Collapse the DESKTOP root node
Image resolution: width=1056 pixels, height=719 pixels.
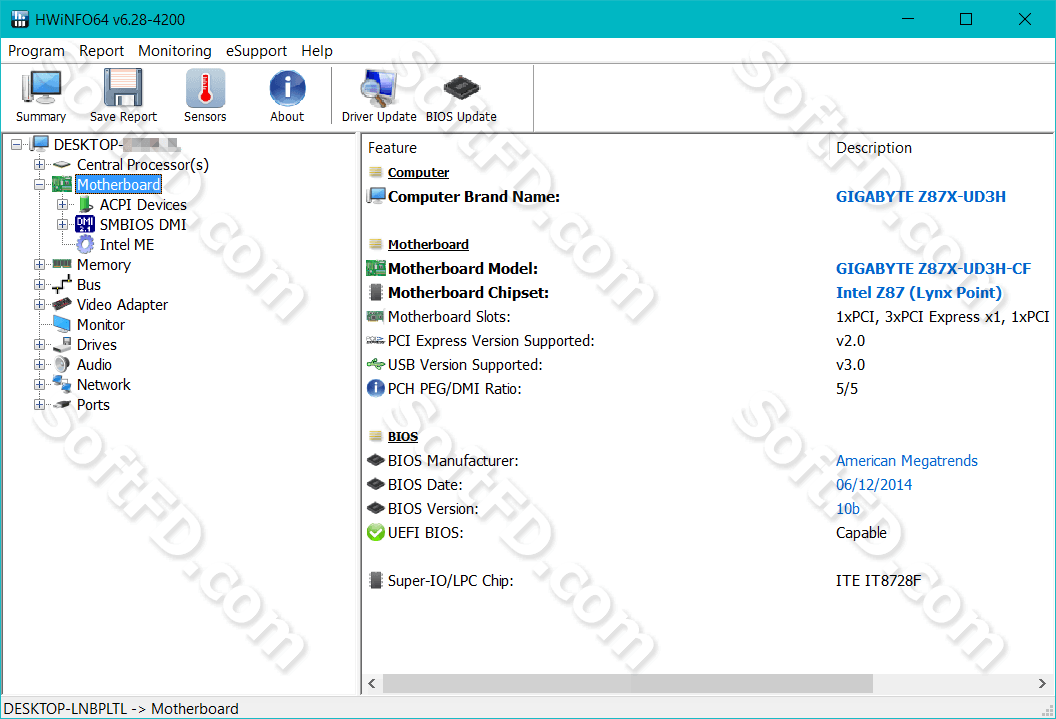tap(16, 144)
